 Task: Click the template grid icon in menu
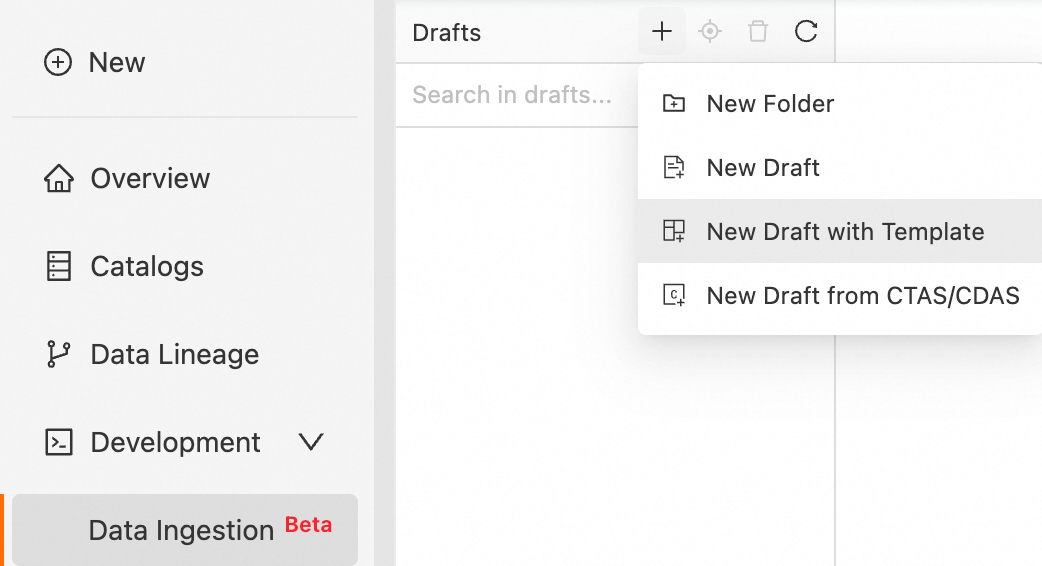(675, 232)
